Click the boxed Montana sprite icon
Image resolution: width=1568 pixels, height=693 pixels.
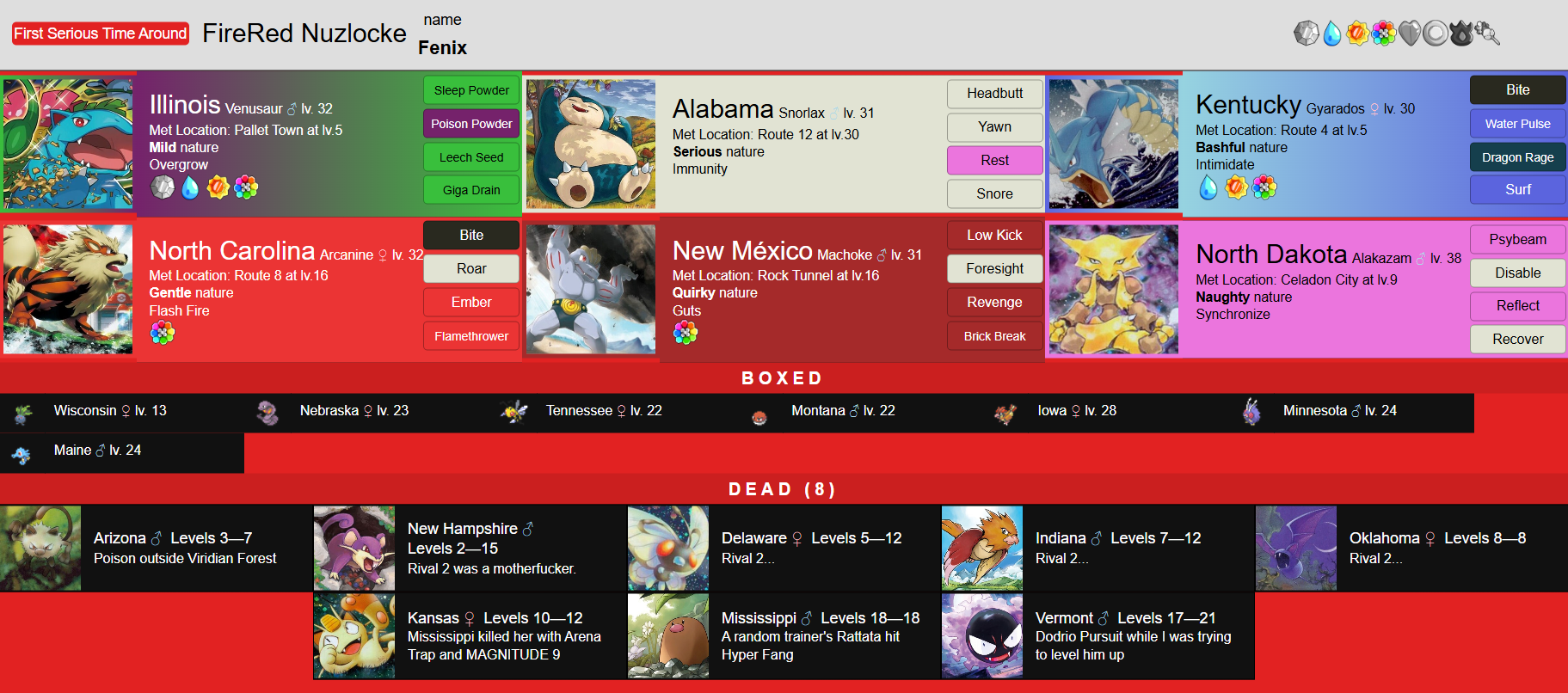[x=759, y=419]
